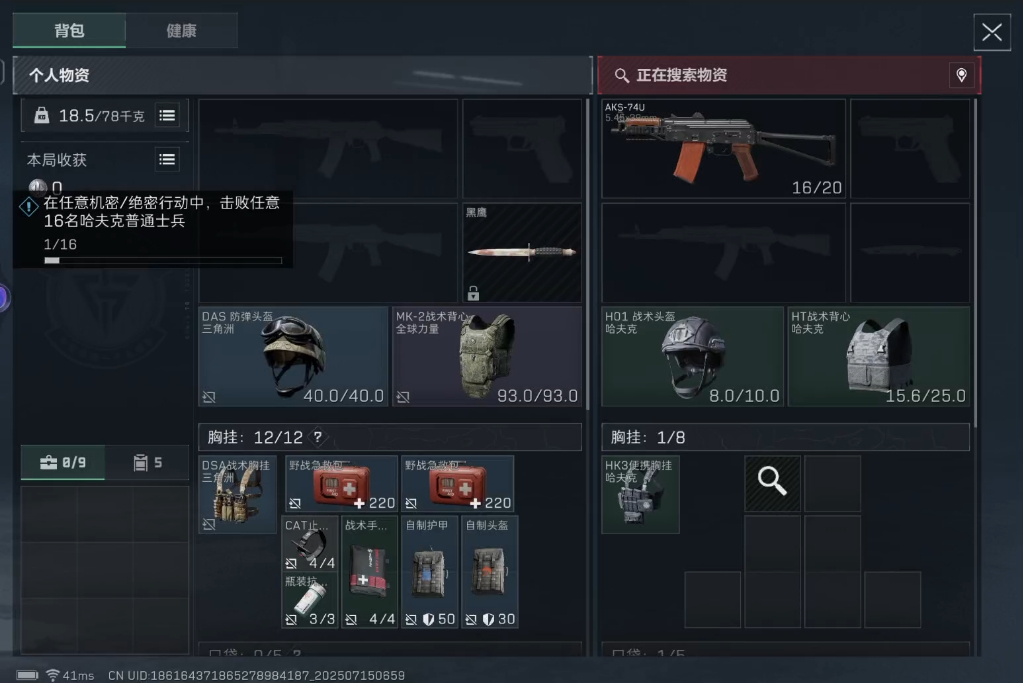Select the 黑鹰 knife slot

coord(521,252)
